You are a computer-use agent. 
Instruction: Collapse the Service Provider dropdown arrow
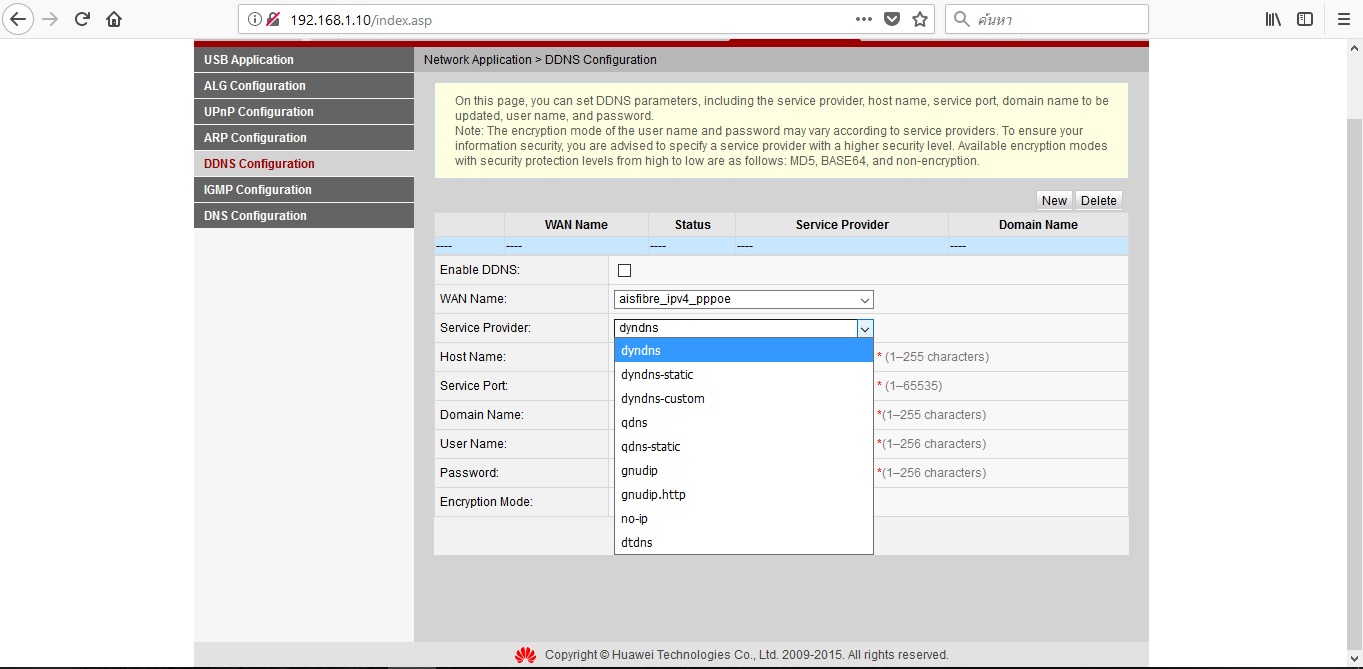[x=865, y=328]
